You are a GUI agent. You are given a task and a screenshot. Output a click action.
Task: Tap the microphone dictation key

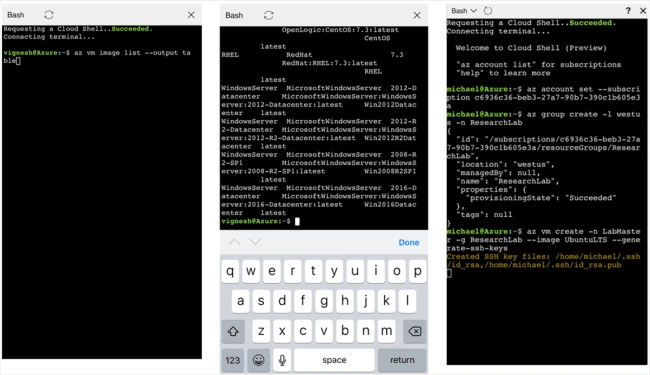(x=282, y=360)
